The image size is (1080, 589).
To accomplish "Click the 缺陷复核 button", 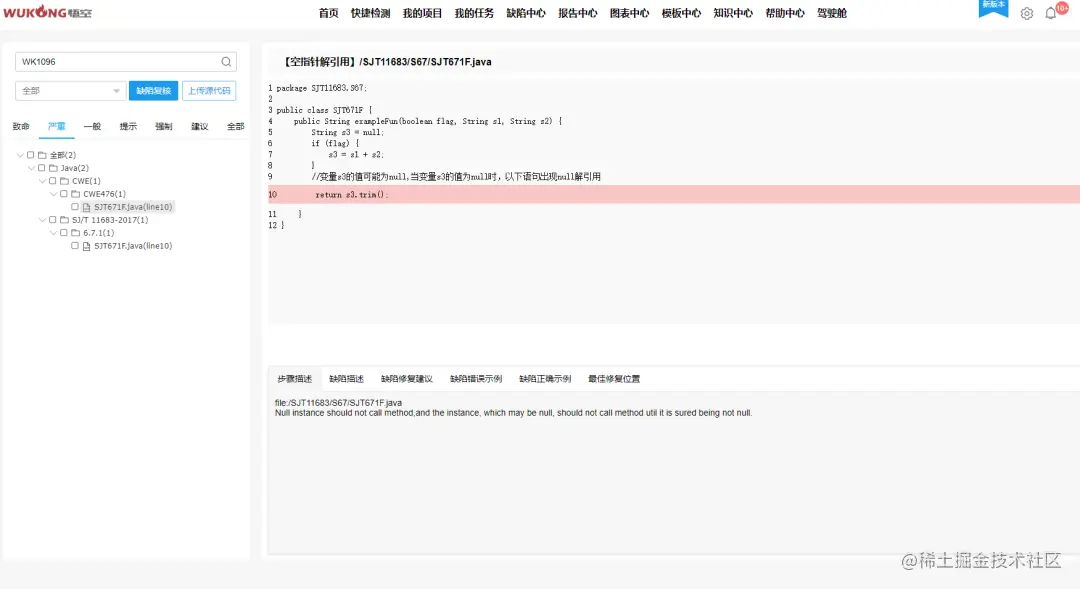I will [x=154, y=91].
